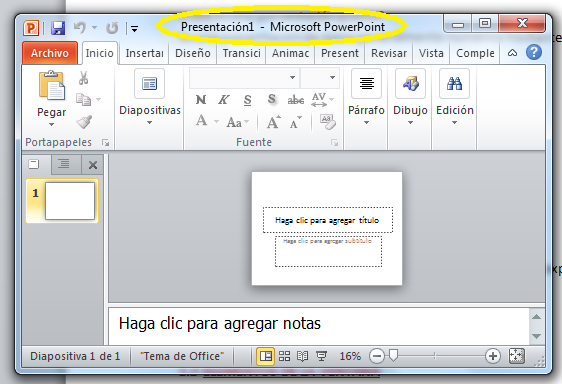This screenshot has height=384, width=562.
Task: Click 'Haga clic para agregar notas' pane
Action: [x=319, y=326]
